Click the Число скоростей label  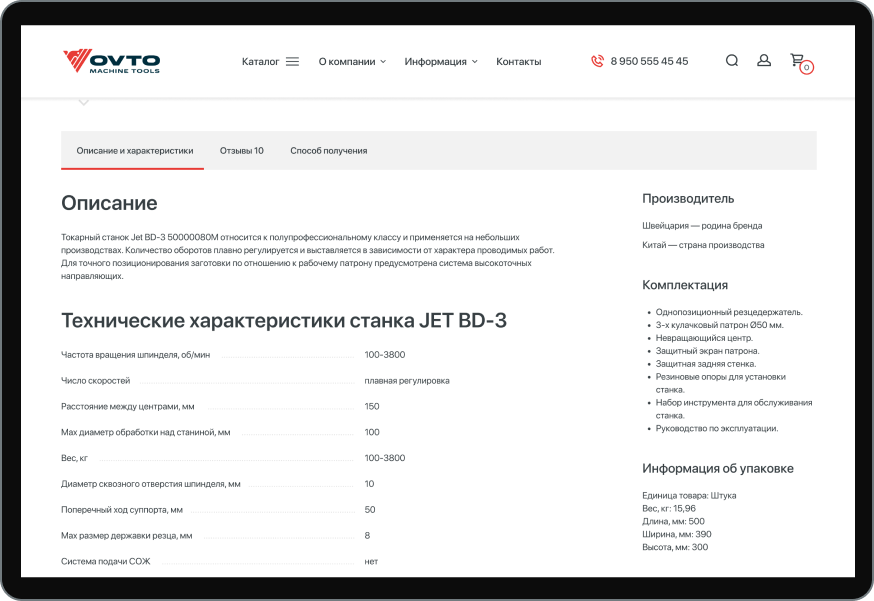coord(95,381)
